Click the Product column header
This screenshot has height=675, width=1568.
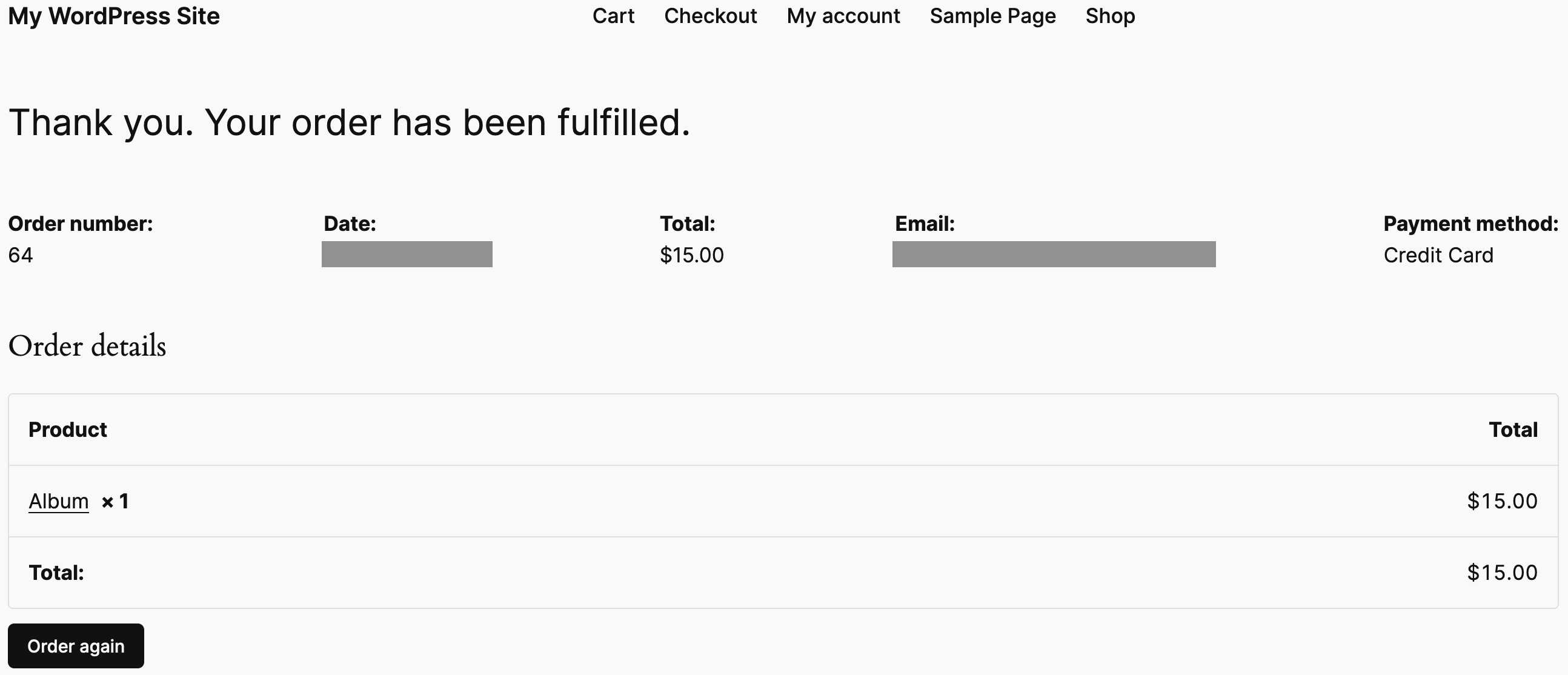[x=68, y=430]
